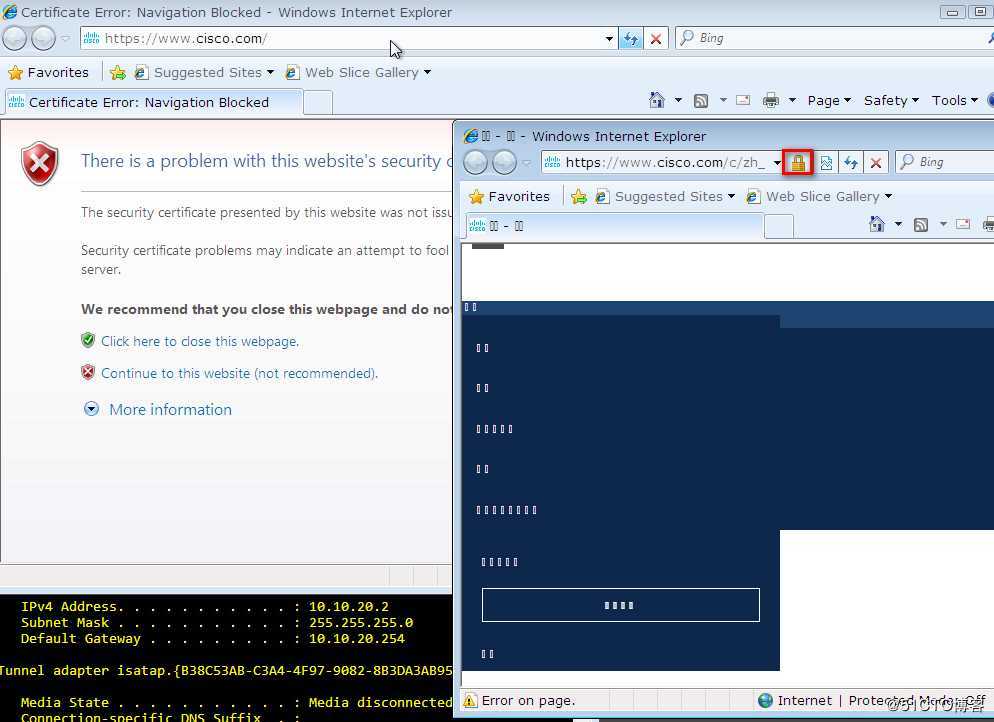Open the Page menu
The height and width of the screenshot is (722, 994).
pyautogui.click(x=829, y=100)
